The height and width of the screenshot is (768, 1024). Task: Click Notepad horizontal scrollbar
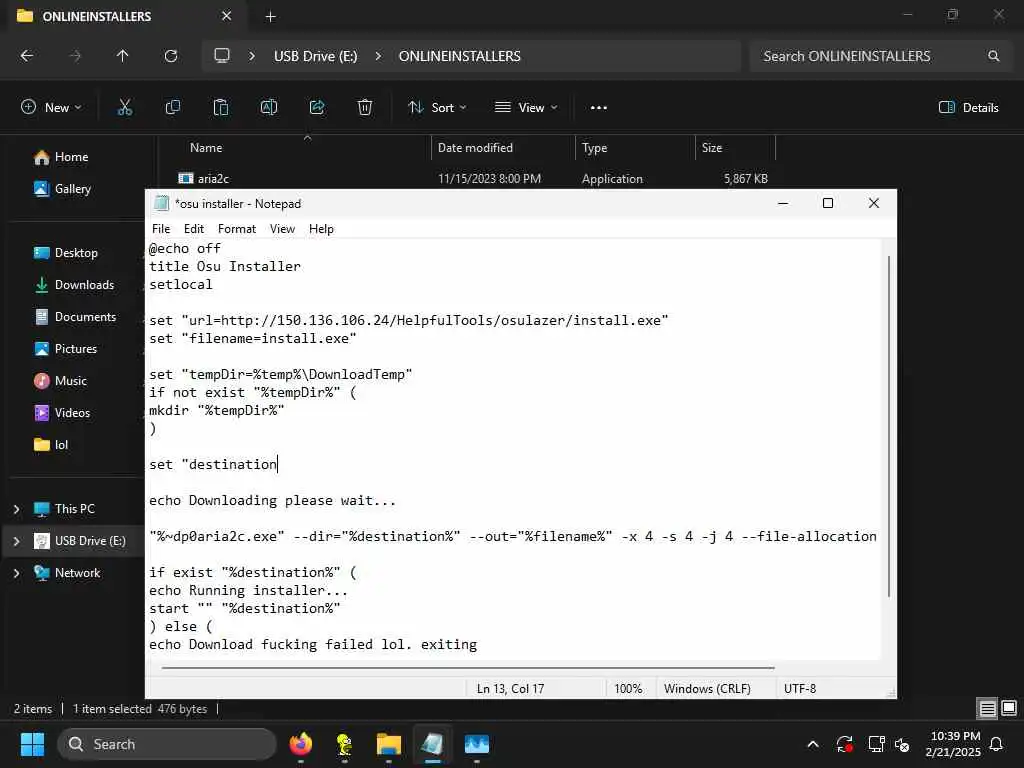pyautogui.click(x=468, y=667)
